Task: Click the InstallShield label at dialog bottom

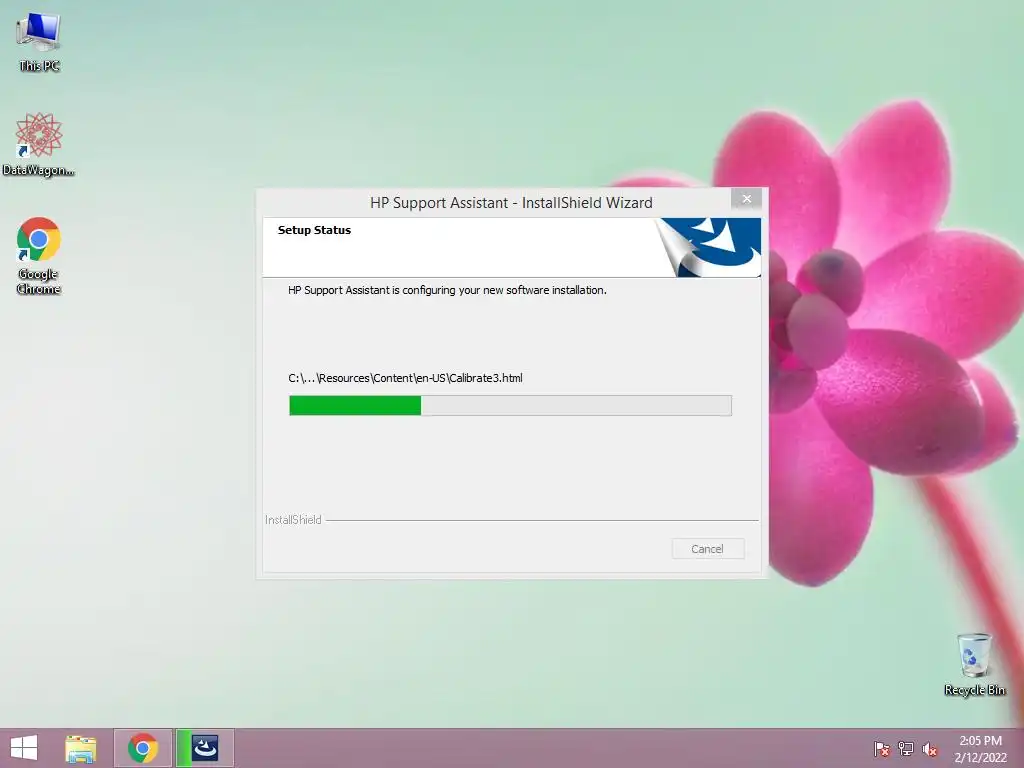Action: point(293,520)
